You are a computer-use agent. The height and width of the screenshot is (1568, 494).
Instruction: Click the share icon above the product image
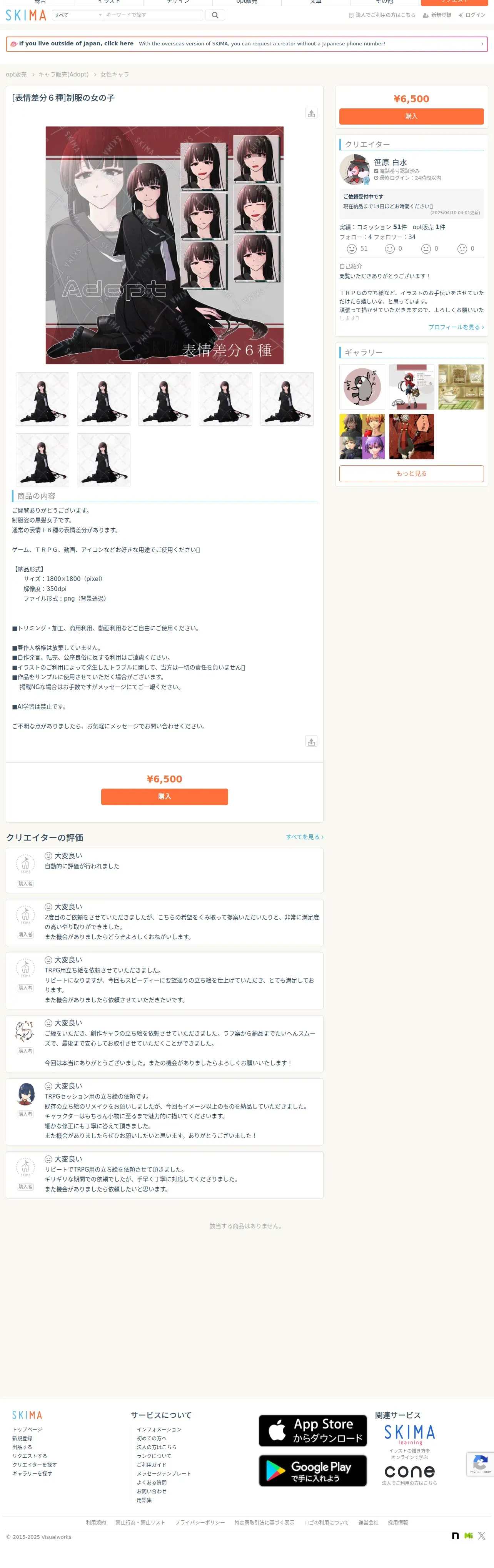(x=311, y=113)
